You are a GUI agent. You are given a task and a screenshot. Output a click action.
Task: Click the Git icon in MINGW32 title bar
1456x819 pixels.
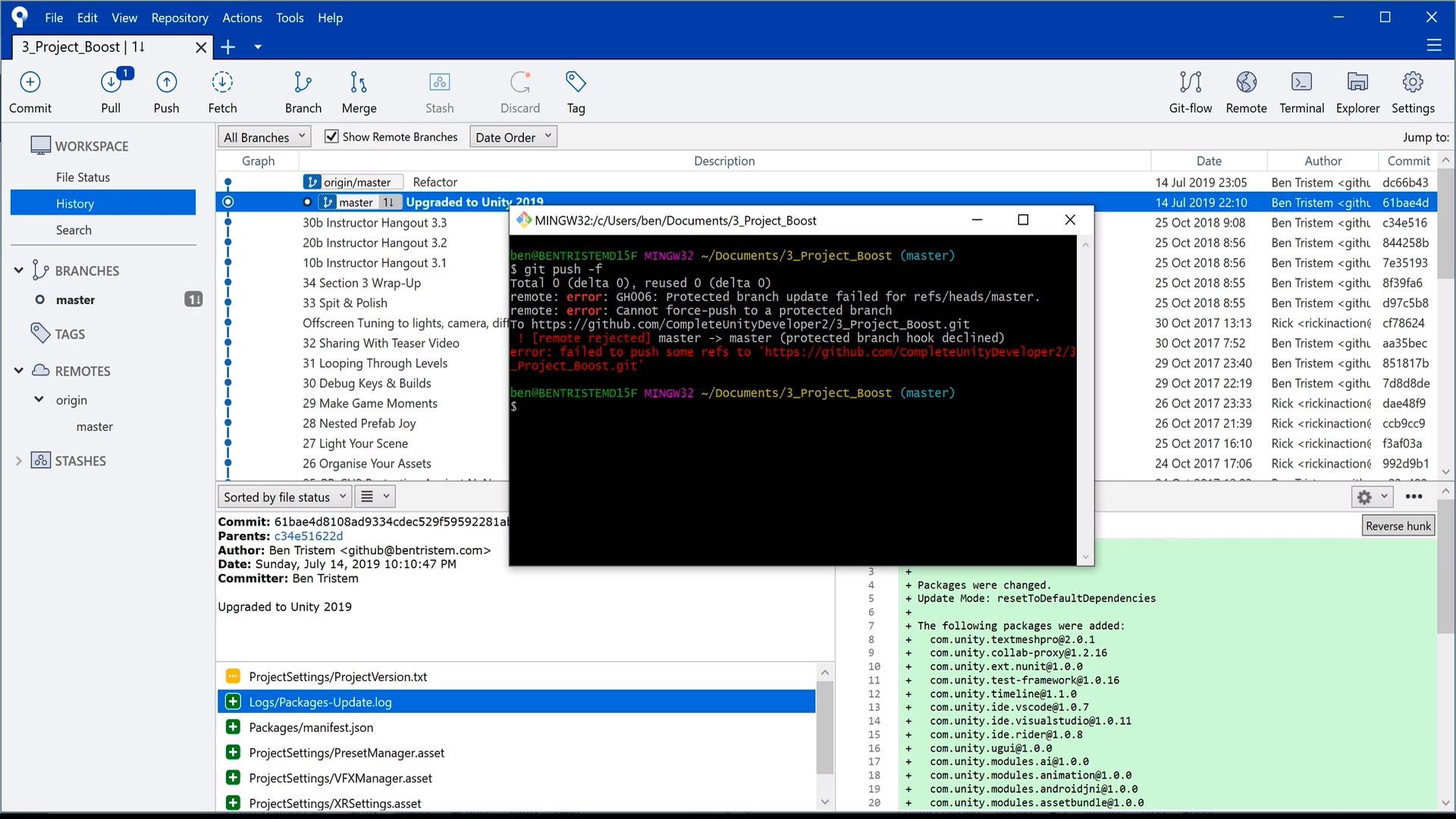[x=523, y=220]
